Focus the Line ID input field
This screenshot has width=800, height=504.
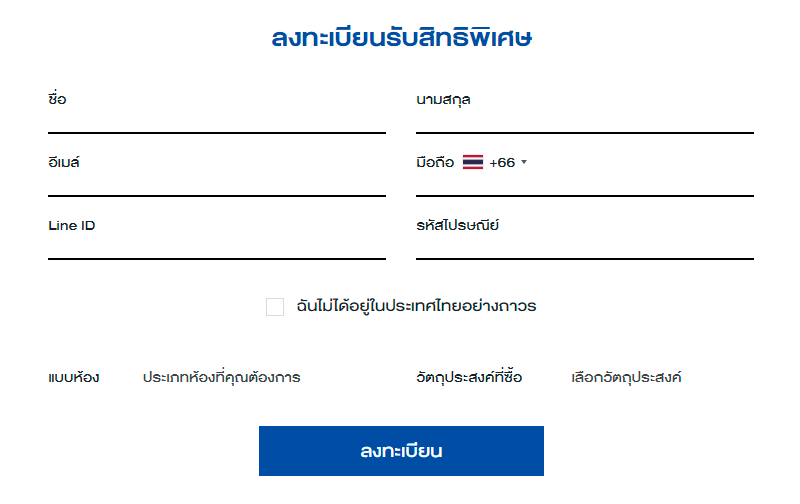tap(216, 246)
